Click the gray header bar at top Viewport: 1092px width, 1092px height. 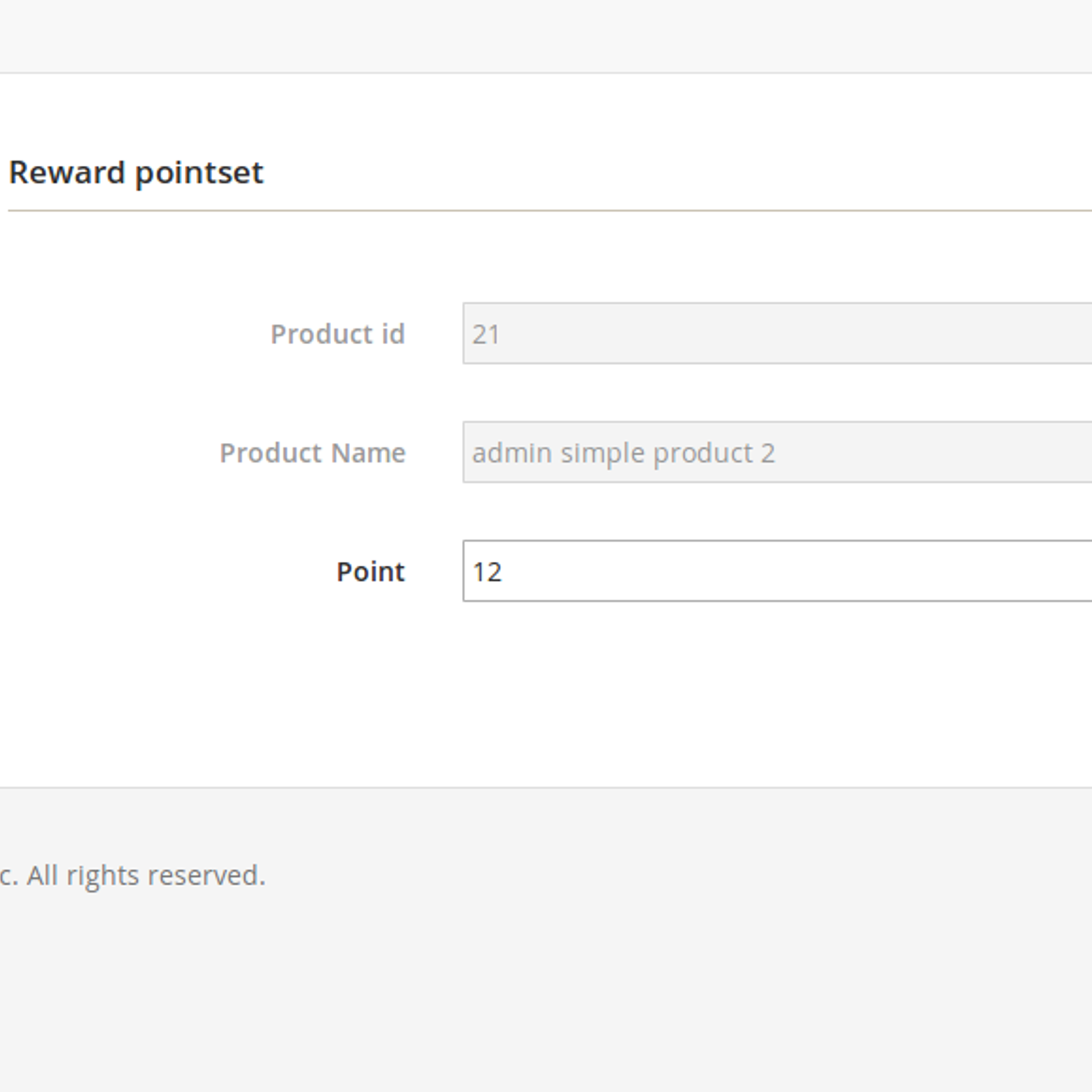click(546, 35)
